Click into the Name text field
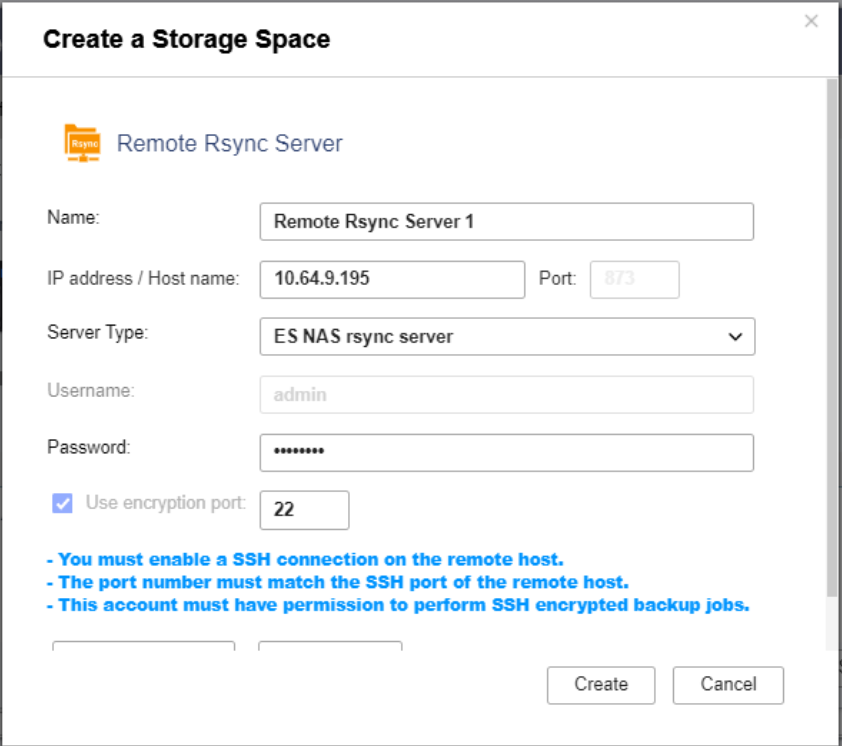Screen dimensions: 842x746 506,222
